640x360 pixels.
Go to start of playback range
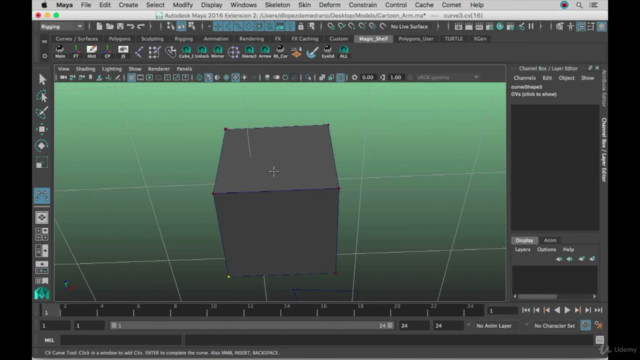[526, 310]
